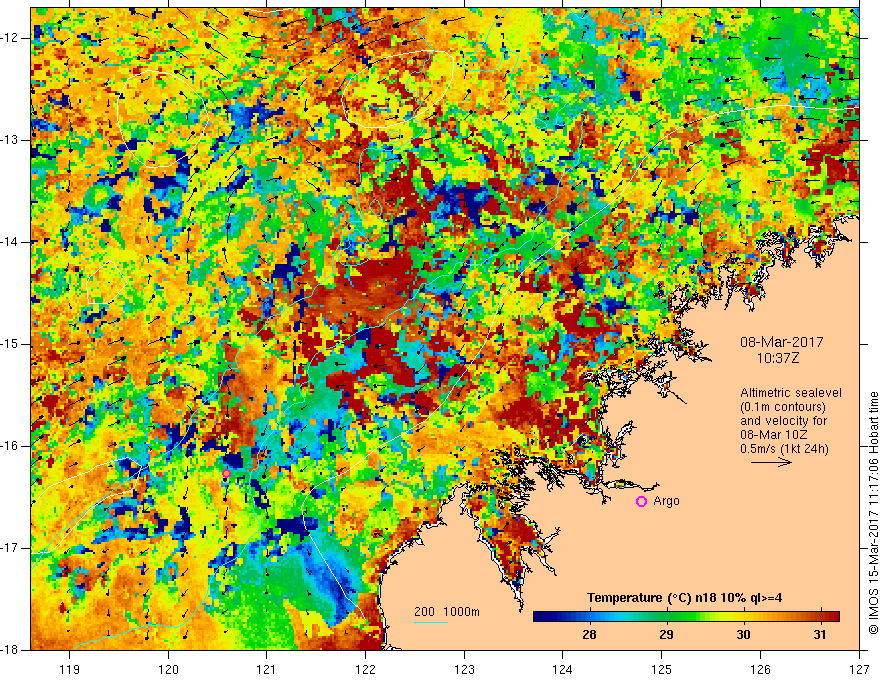Click color bar label '28'
Screen dimensions: 880x680
[589, 635]
